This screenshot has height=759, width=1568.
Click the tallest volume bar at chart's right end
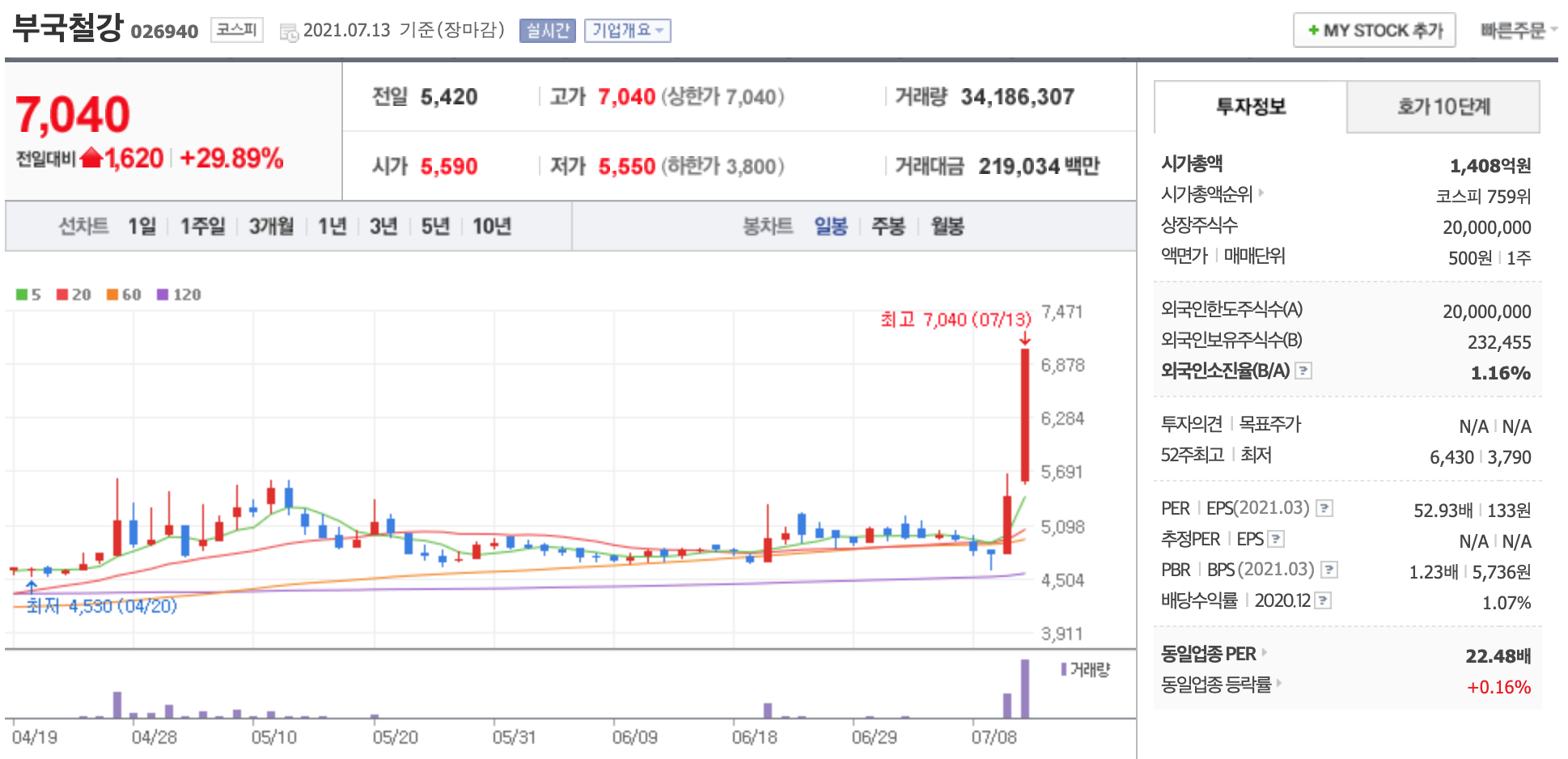pyautogui.click(x=1025, y=689)
